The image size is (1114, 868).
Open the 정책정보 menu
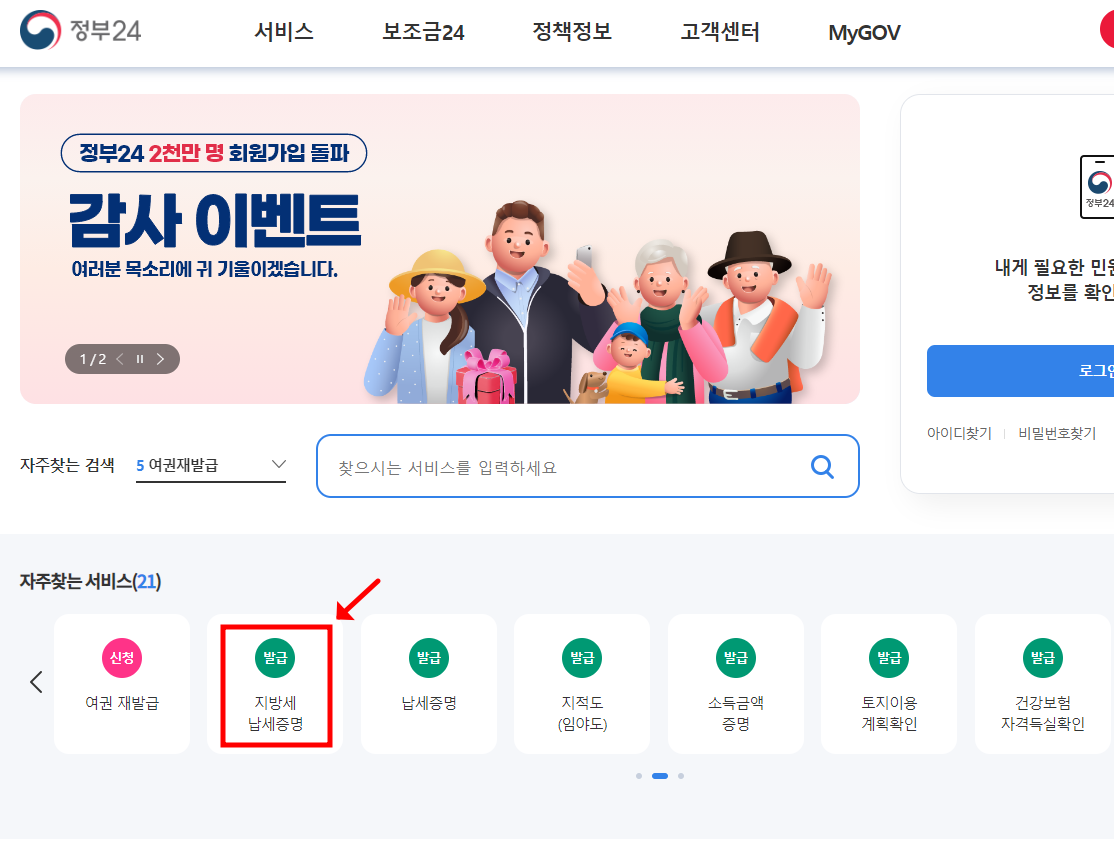coord(572,32)
